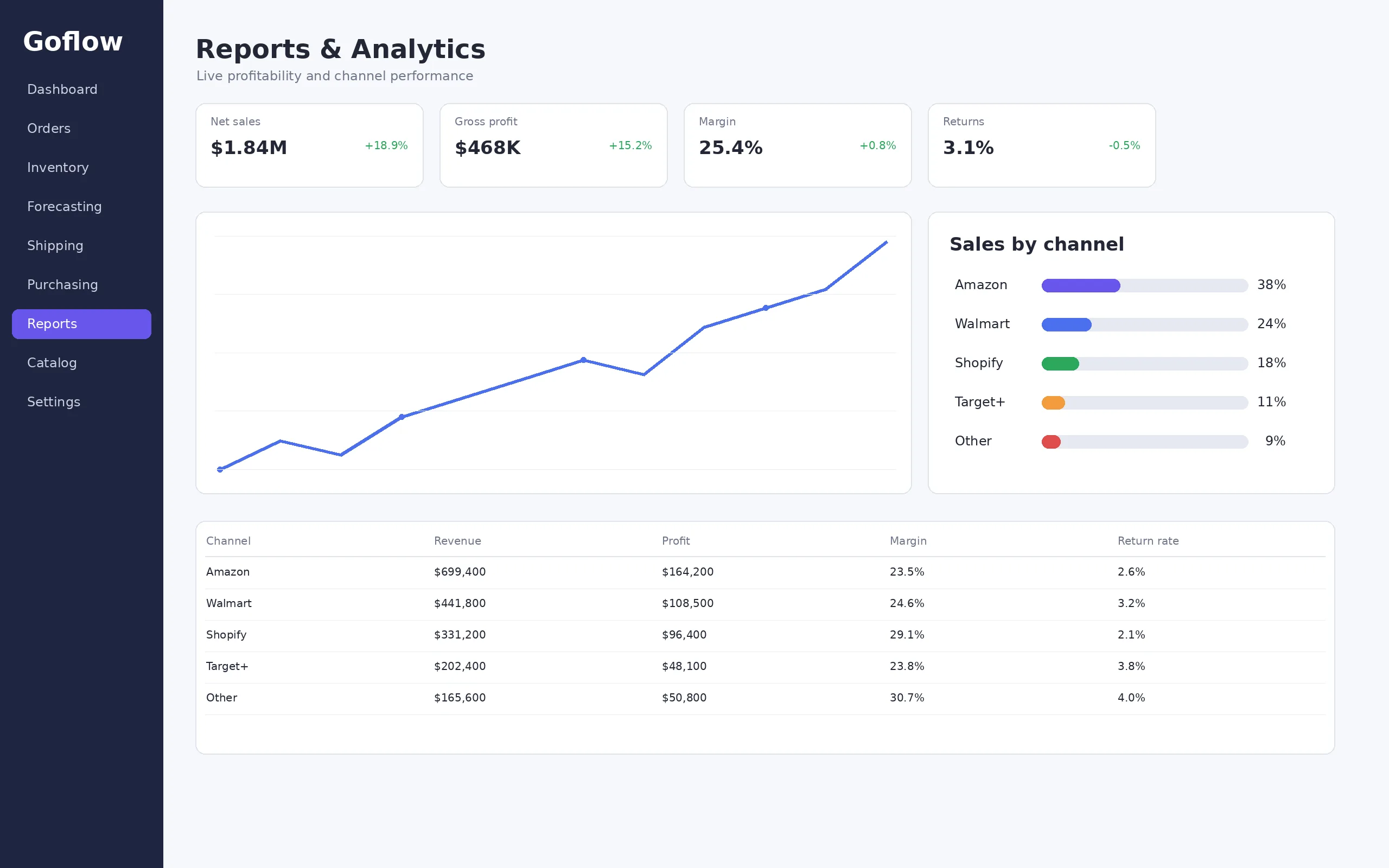Screen dimensions: 1389x868
Task: Select Inventory from the sidebar
Action: pyautogui.click(x=81, y=168)
